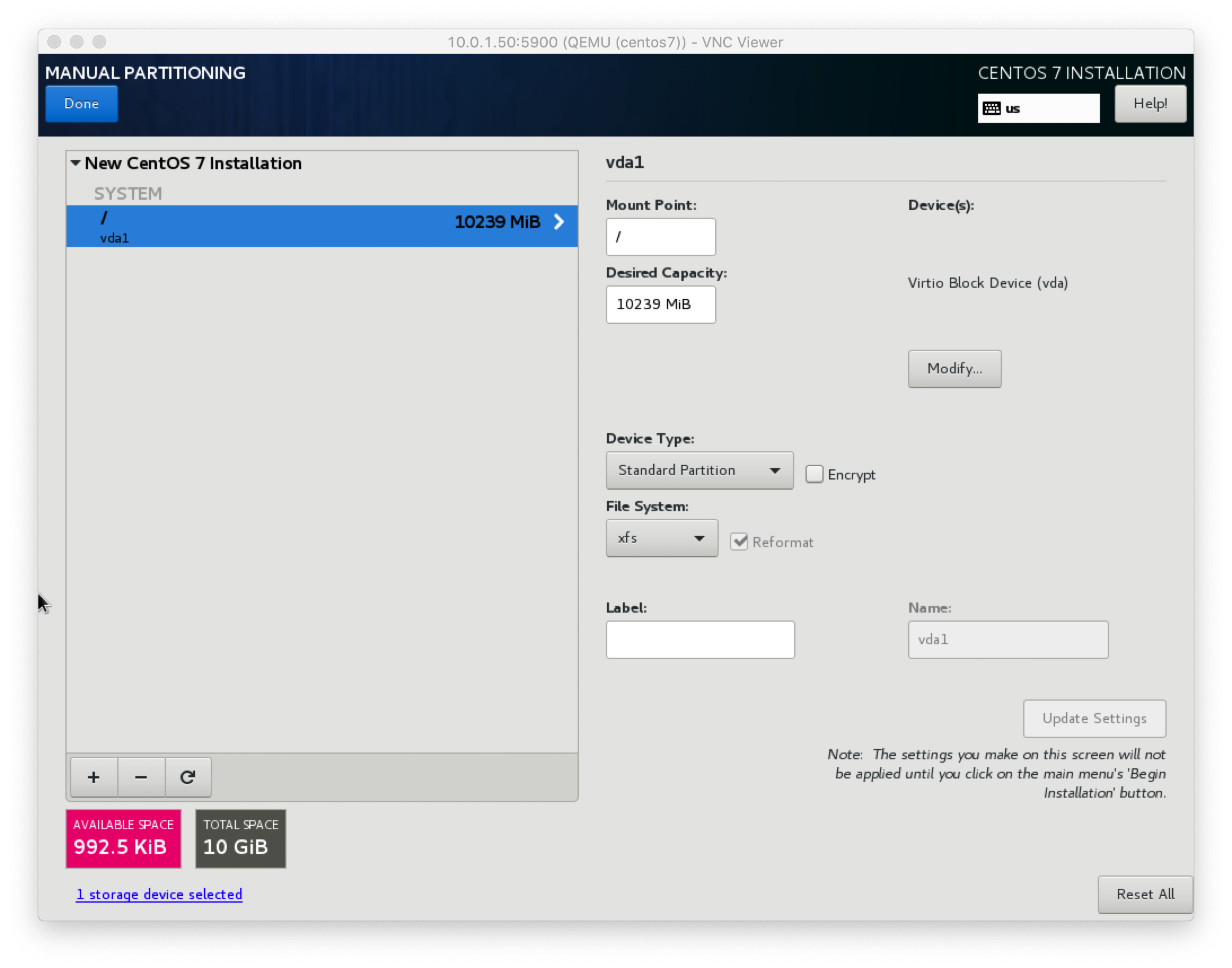
Task: Click 'Virtio Block Device (vda)' text
Action: [x=988, y=283]
